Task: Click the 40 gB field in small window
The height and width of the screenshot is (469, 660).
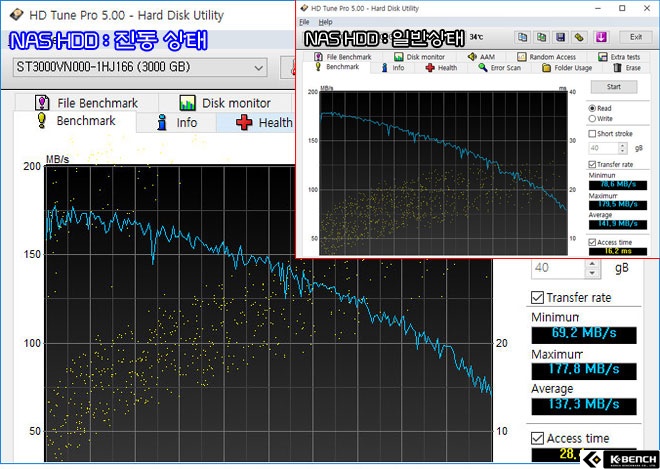Action: 604,148
